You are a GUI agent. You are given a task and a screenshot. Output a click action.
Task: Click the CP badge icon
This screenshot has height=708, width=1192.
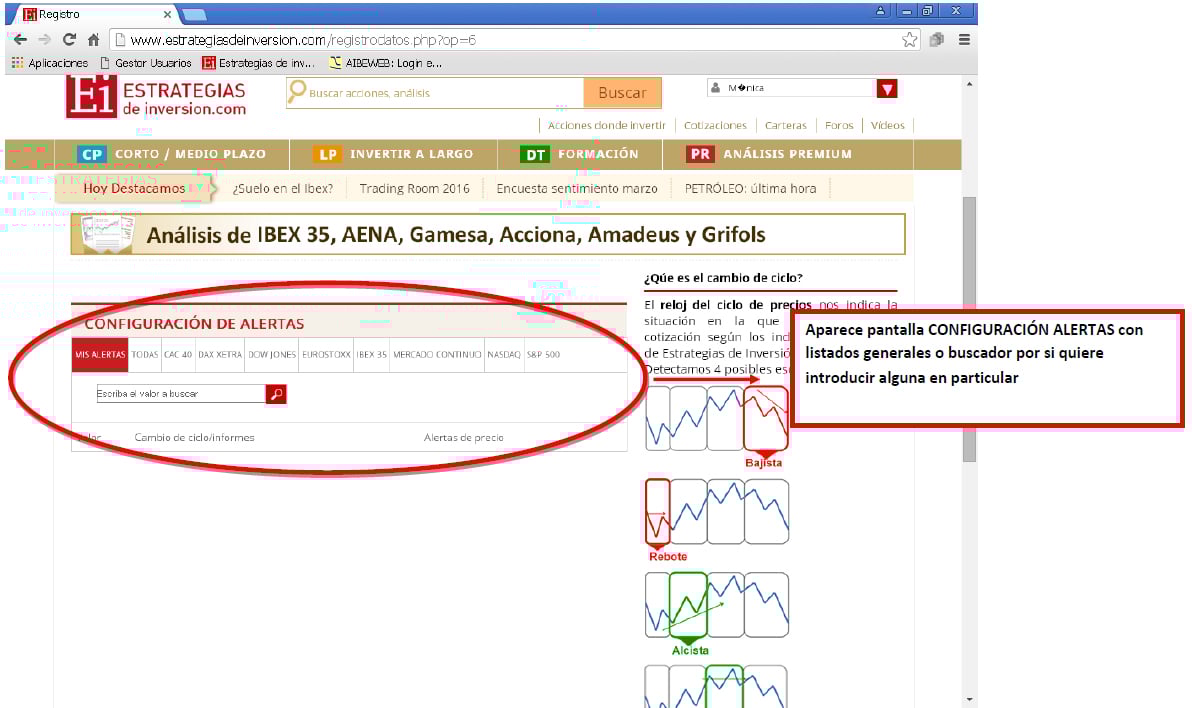click(x=92, y=154)
